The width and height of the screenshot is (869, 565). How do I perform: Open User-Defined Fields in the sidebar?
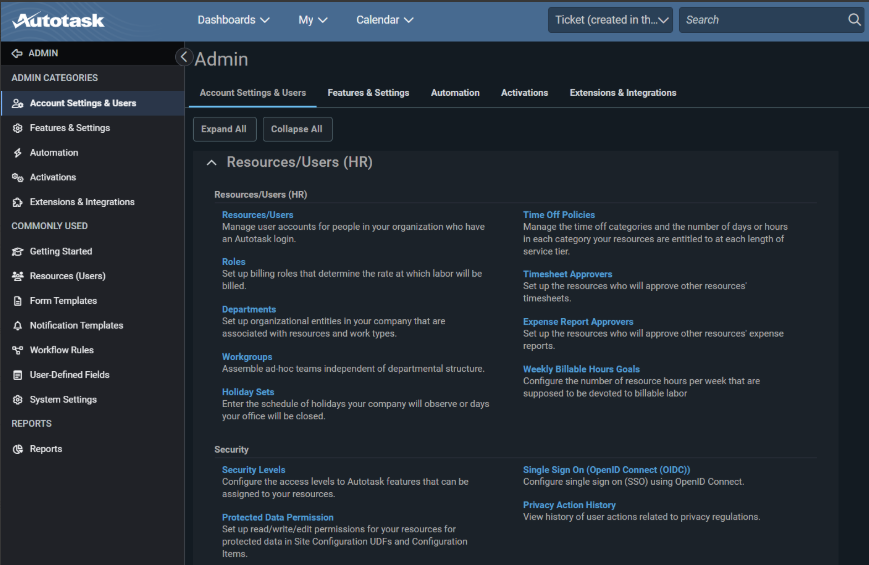click(x=92, y=375)
